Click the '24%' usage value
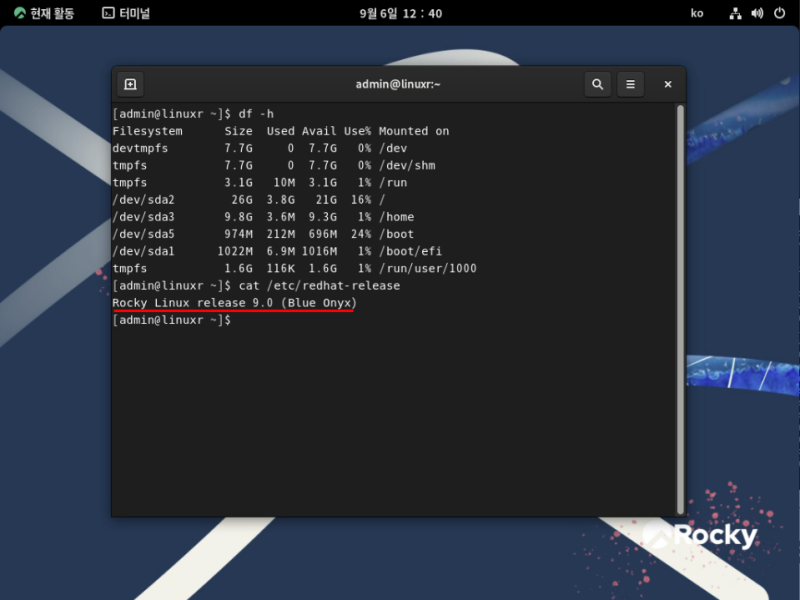Image resolution: width=800 pixels, height=600 pixels. 361,234
